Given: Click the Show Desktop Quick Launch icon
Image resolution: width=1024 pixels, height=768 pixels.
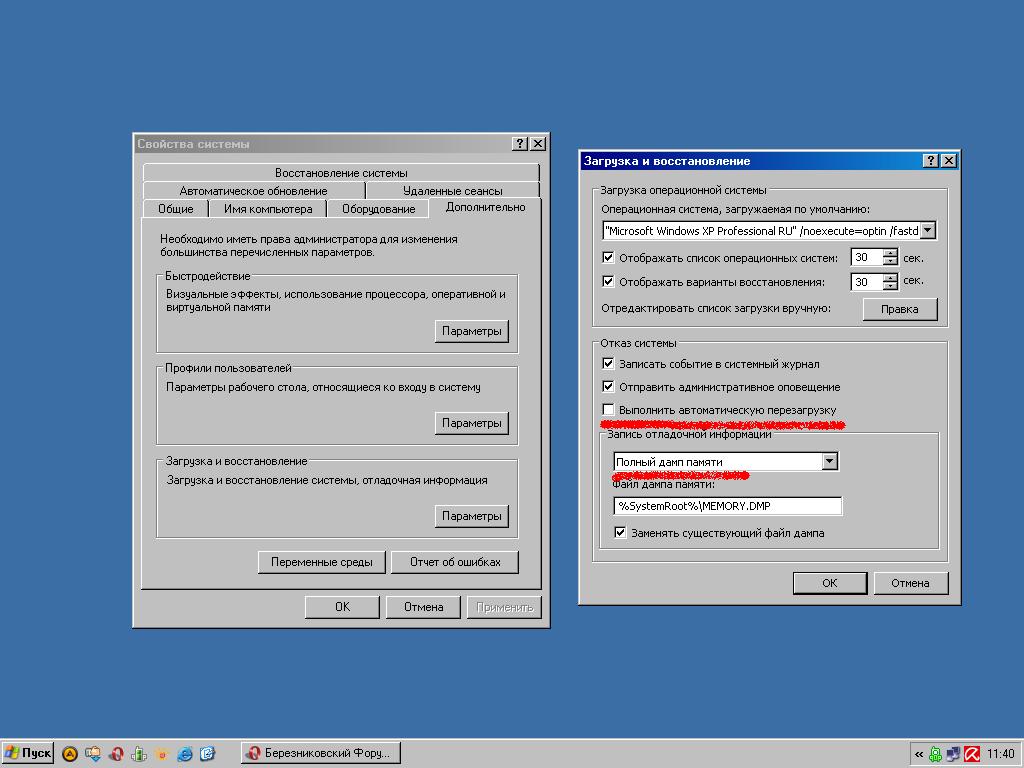Looking at the screenshot, I should point(207,754).
